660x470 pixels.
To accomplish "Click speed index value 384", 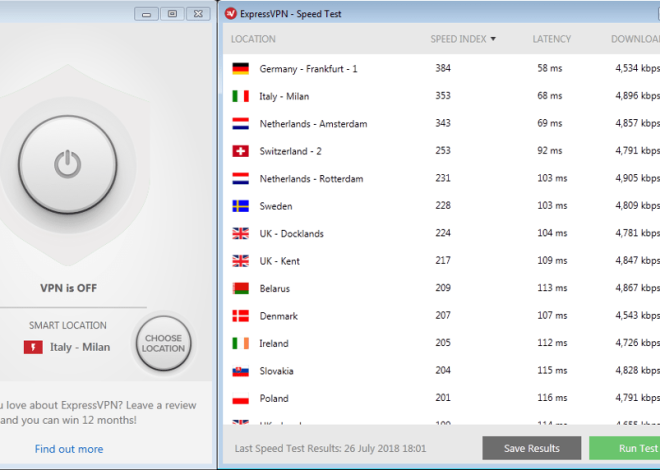I will pyautogui.click(x=443, y=68).
